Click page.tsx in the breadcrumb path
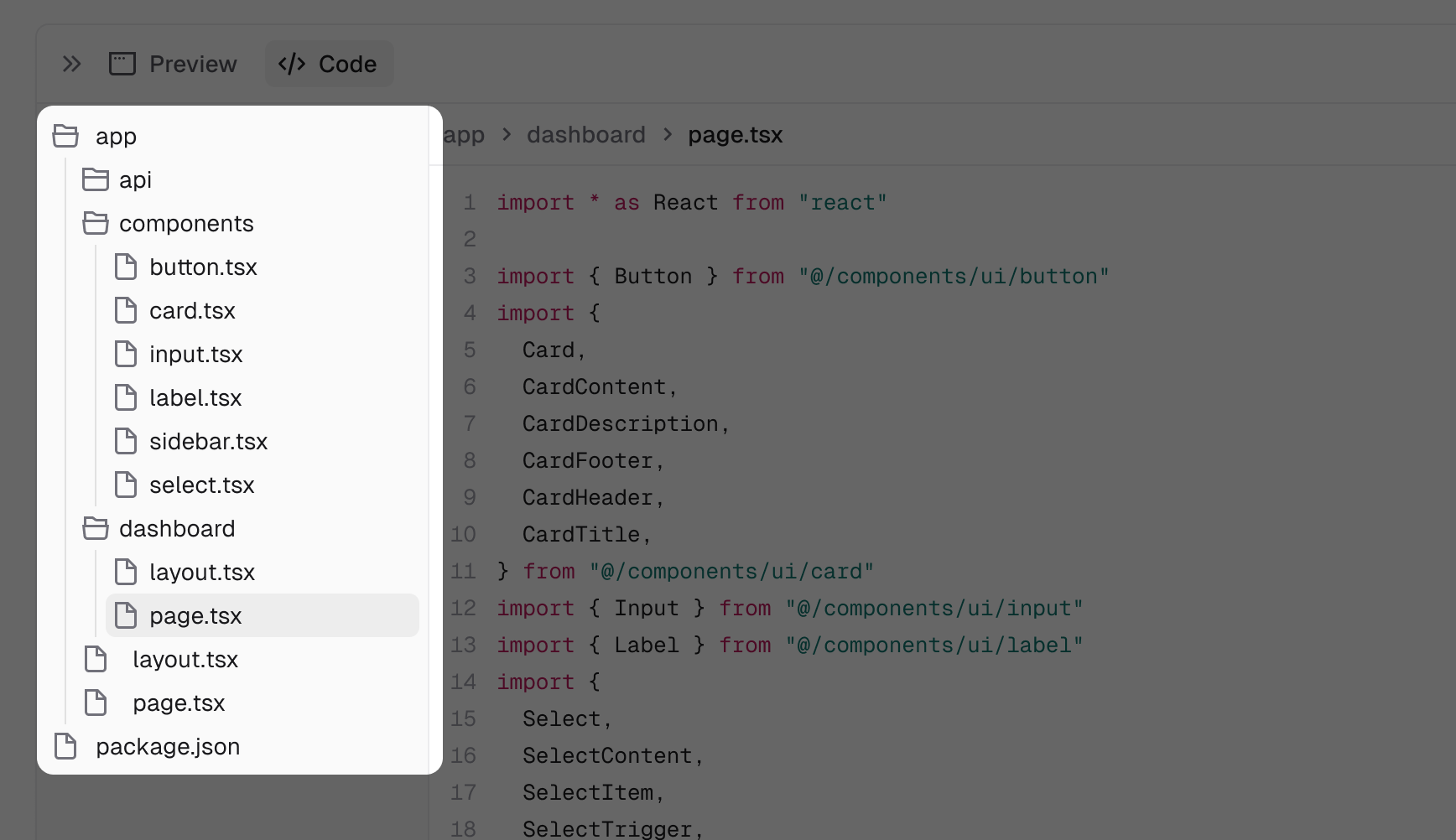The width and height of the screenshot is (1456, 840). click(x=735, y=135)
